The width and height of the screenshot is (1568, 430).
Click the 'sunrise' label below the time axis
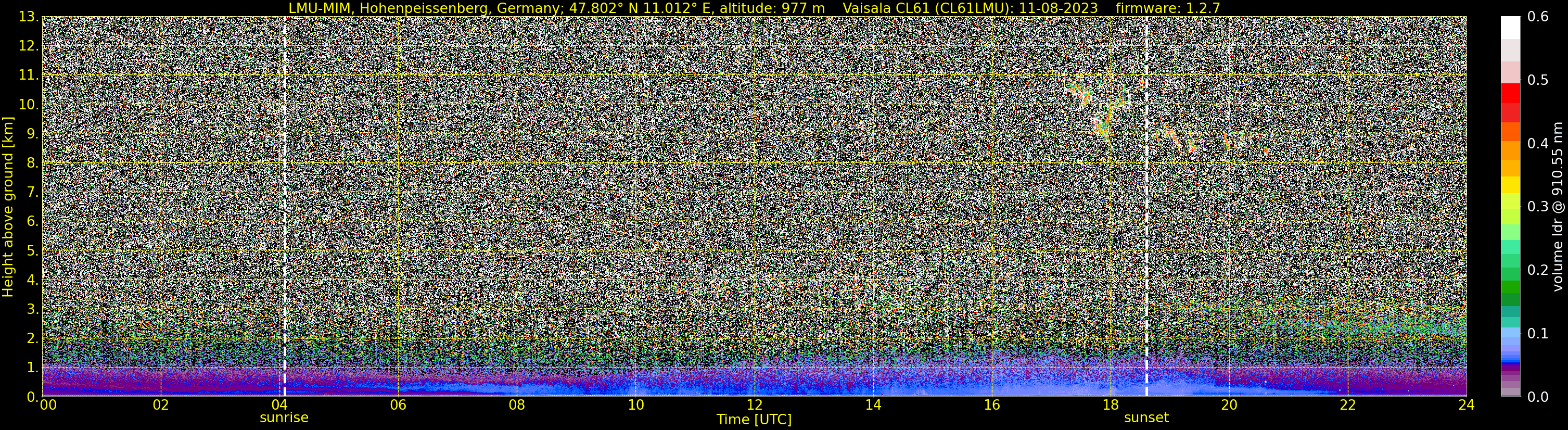point(284,418)
